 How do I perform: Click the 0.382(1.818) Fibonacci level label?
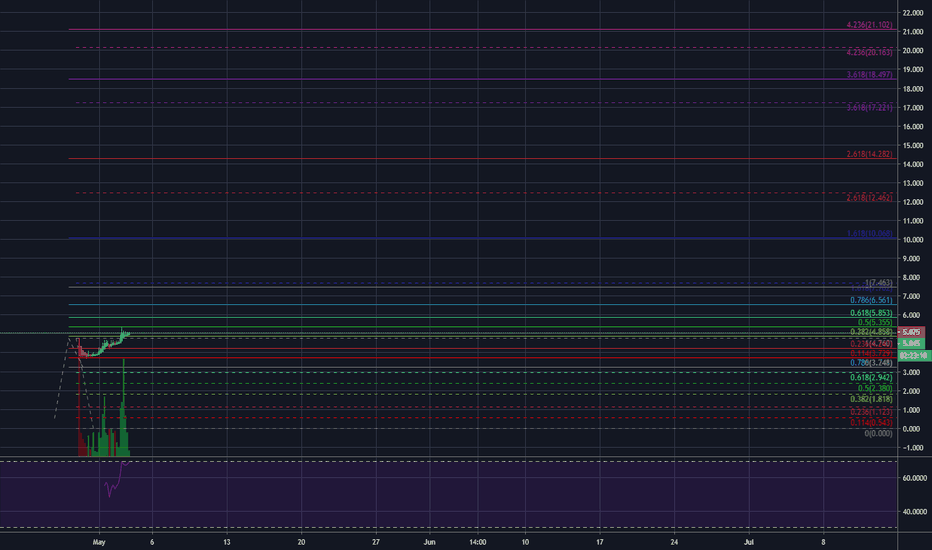click(871, 399)
